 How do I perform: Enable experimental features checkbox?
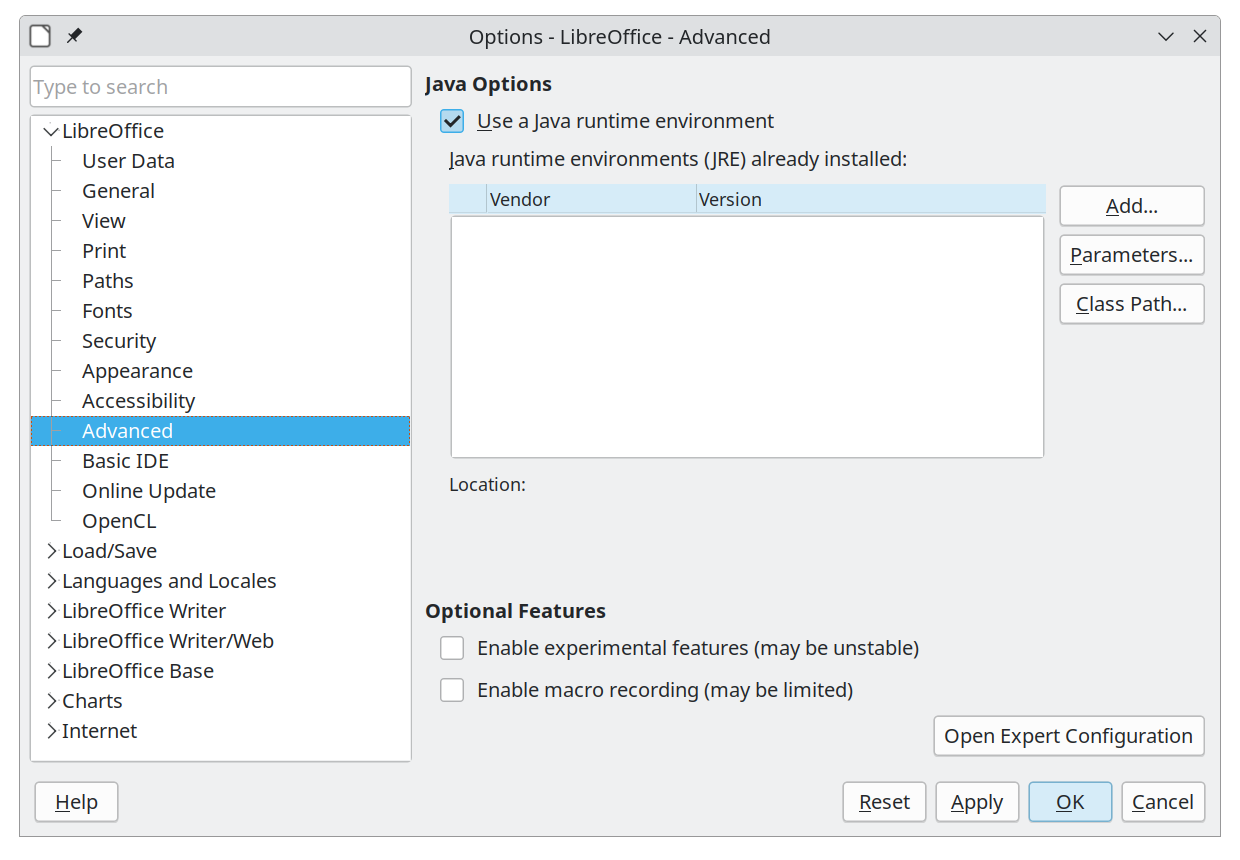pos(451,647)
